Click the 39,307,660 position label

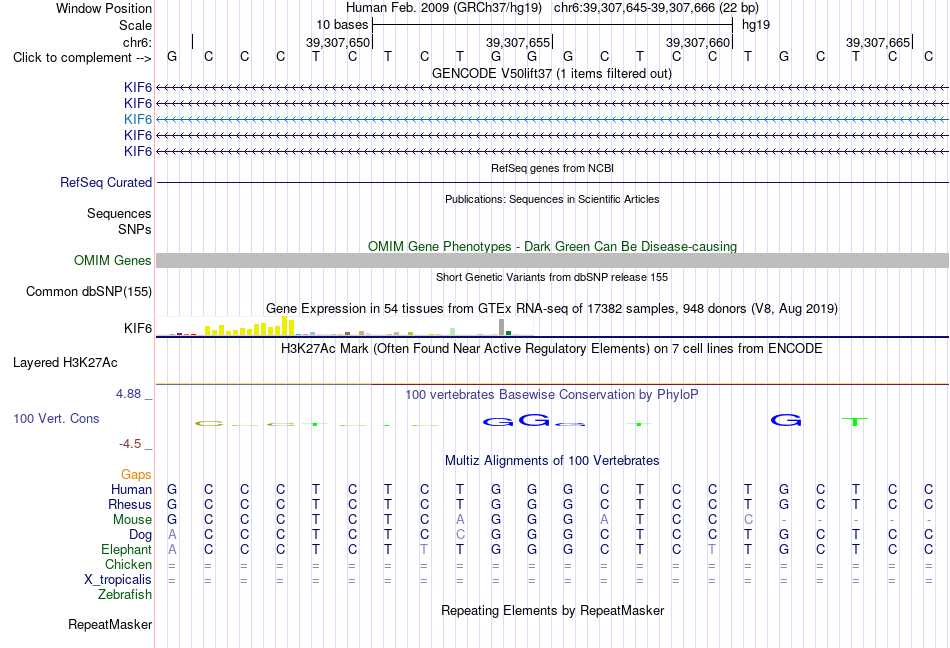click(x=697, y=42)
